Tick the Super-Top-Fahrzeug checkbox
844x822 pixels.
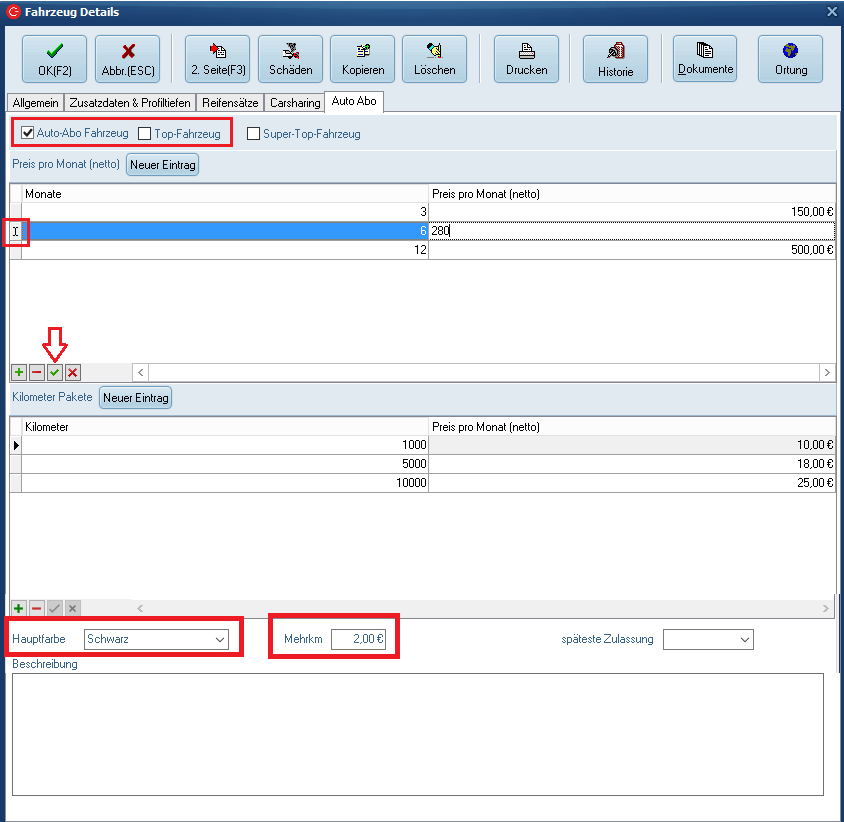(x=253, y=133)
